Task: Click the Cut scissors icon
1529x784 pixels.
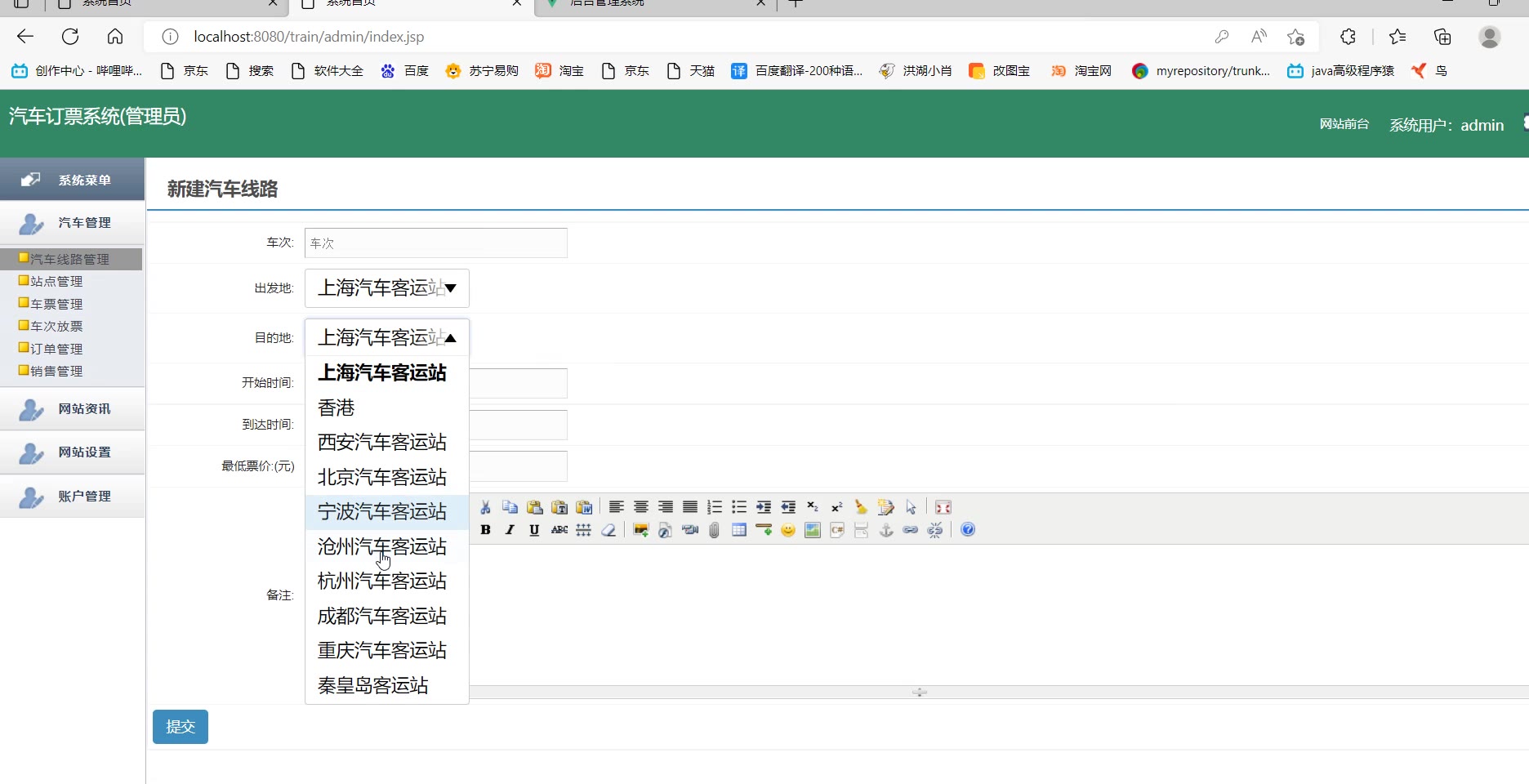Action: click(x=485, y=507)
